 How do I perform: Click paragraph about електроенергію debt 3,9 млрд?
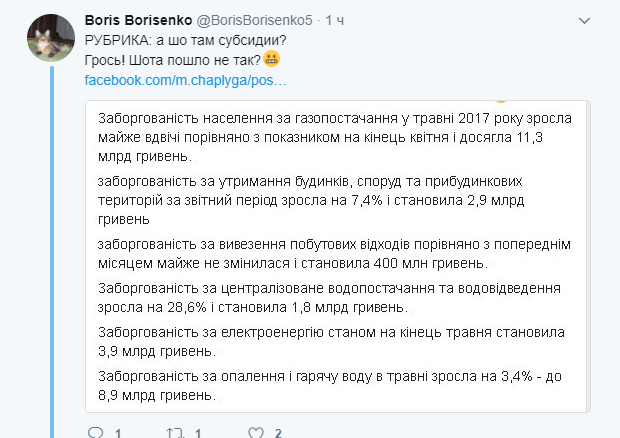331,342
